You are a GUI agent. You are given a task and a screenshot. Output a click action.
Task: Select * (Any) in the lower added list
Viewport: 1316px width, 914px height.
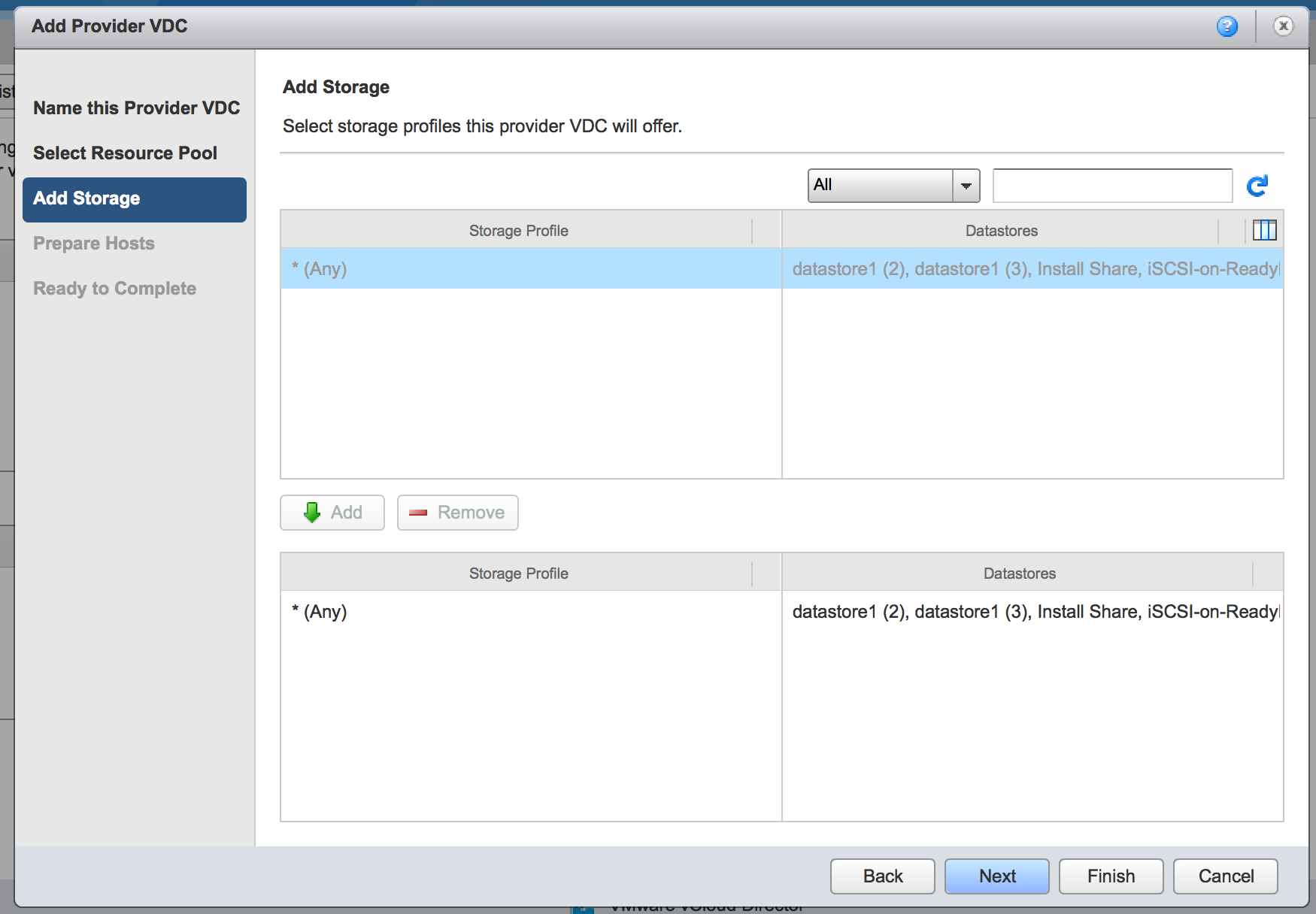coord(530,612)
